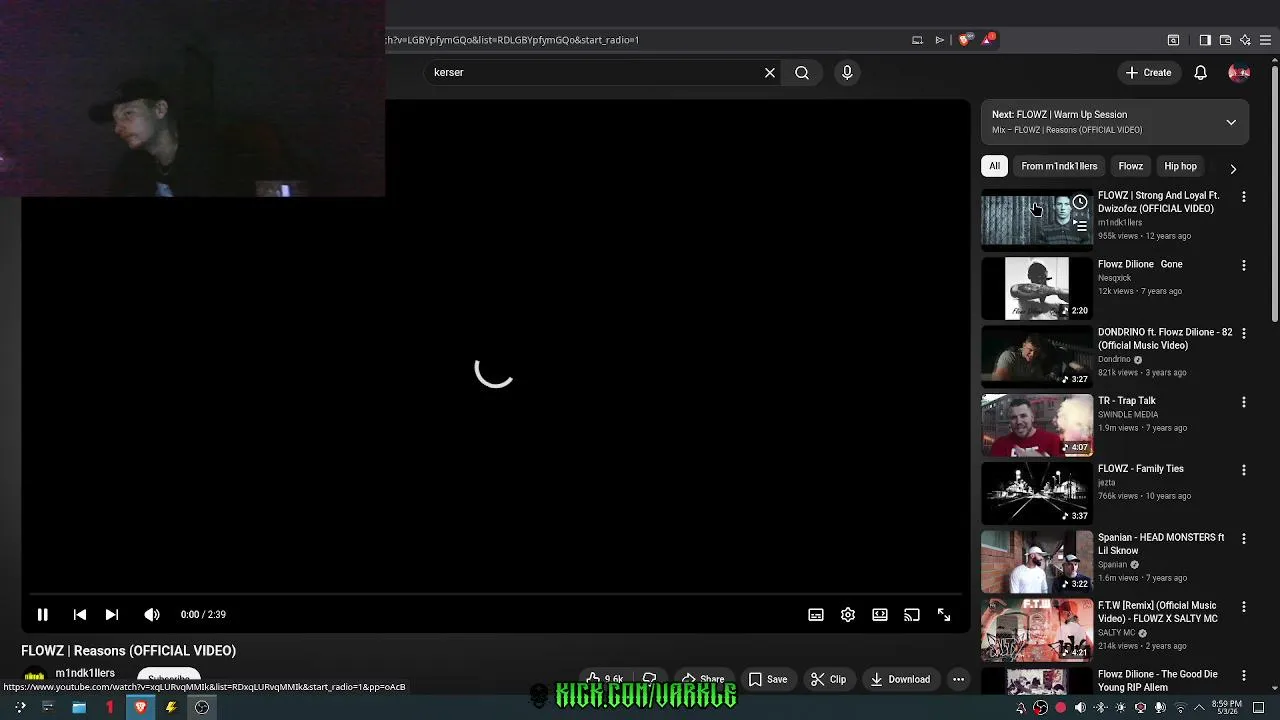Skip to next video with the next button

tap(112, 615)
